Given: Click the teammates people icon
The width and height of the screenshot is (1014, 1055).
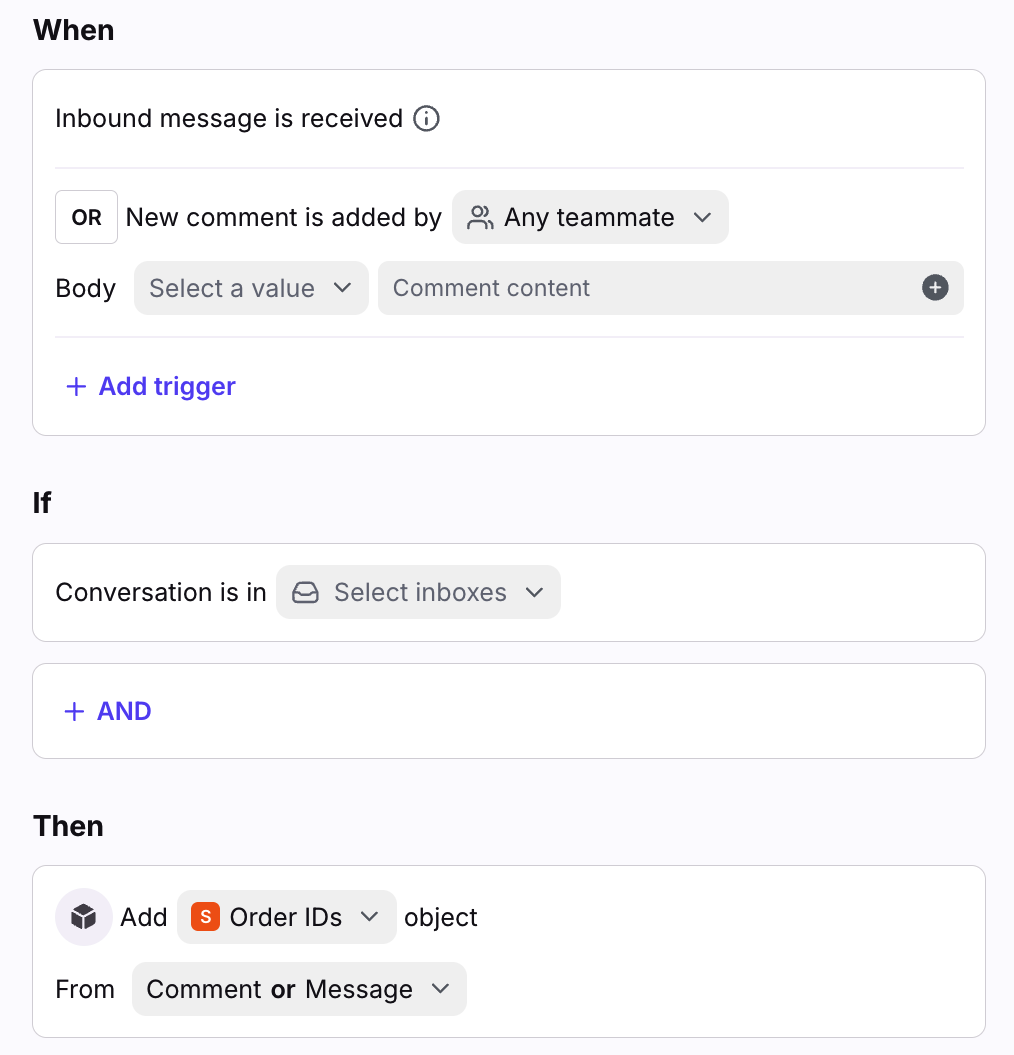Looking at the screenshot, I should (481, 218).
